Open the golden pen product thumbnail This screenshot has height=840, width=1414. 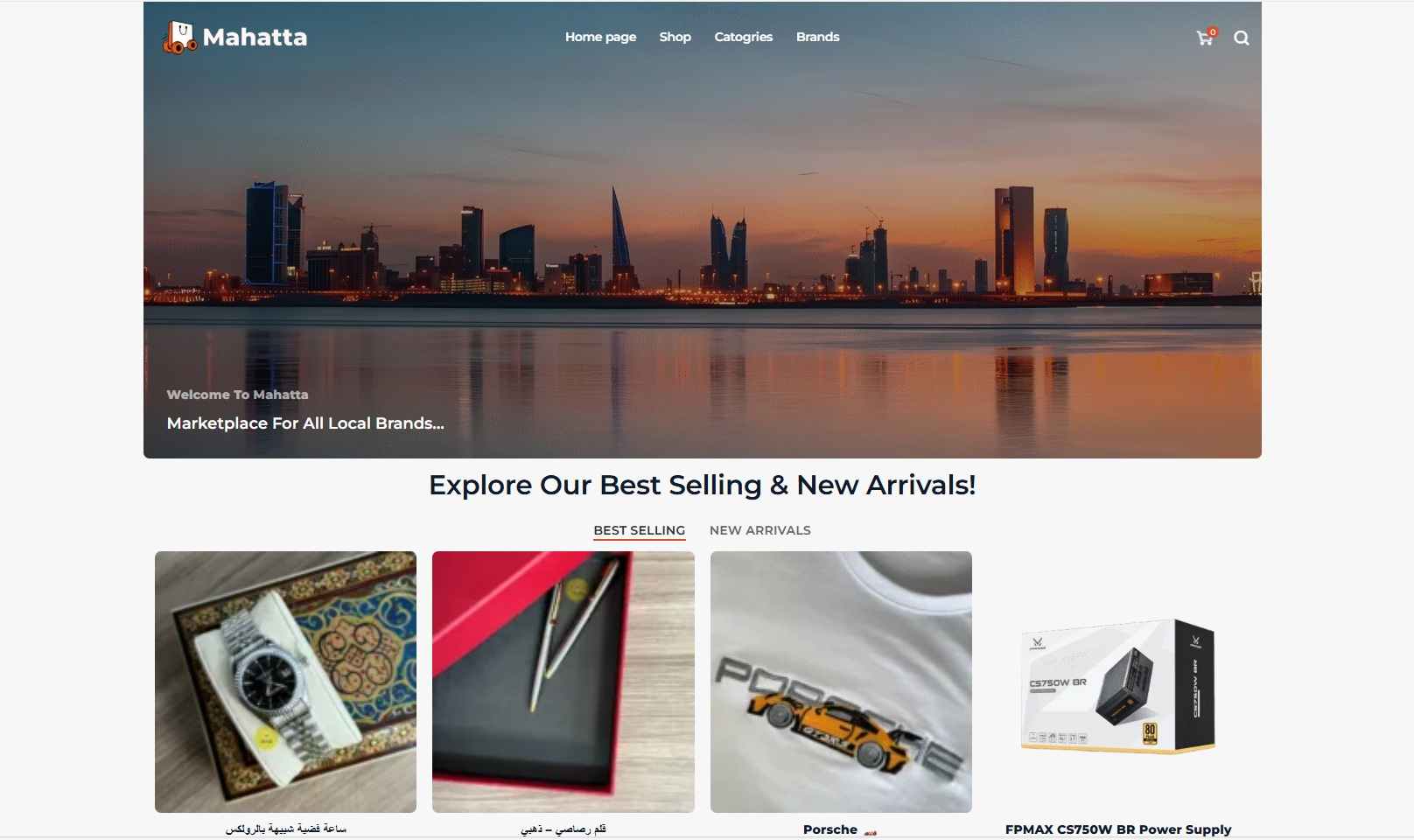click(563, 682)
